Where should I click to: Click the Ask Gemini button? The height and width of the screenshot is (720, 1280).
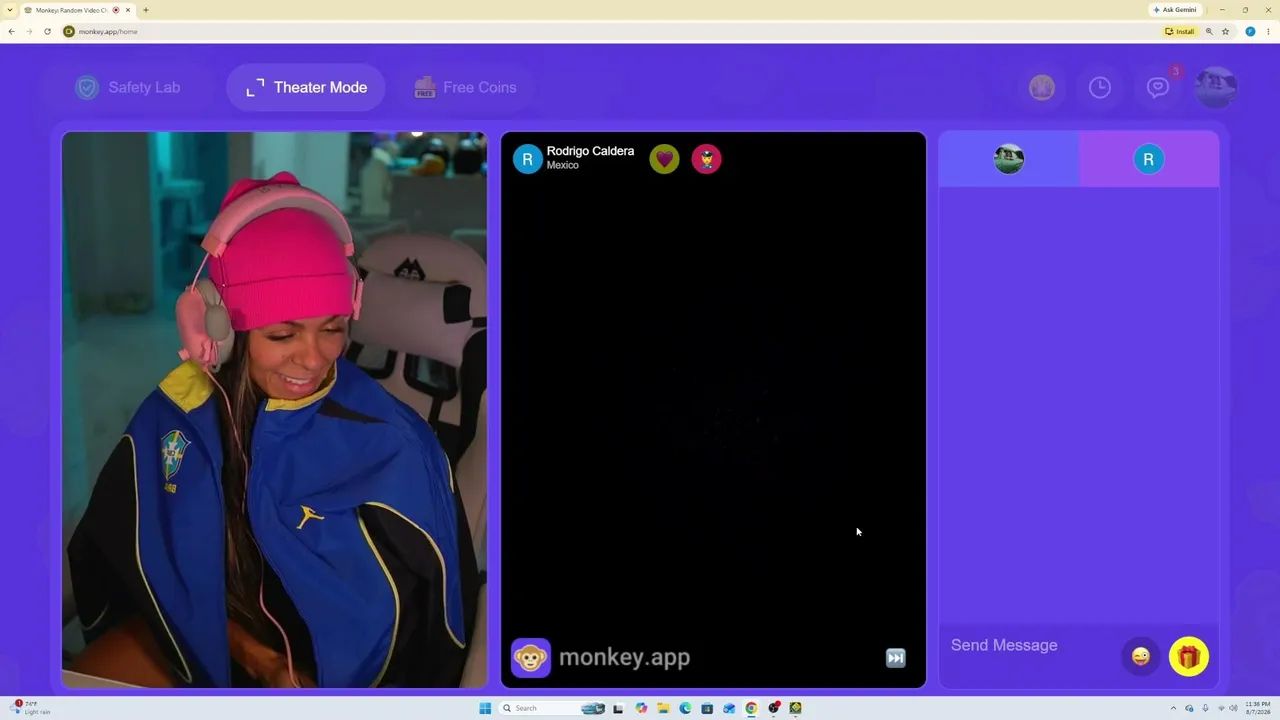[x=1175, y=10]
